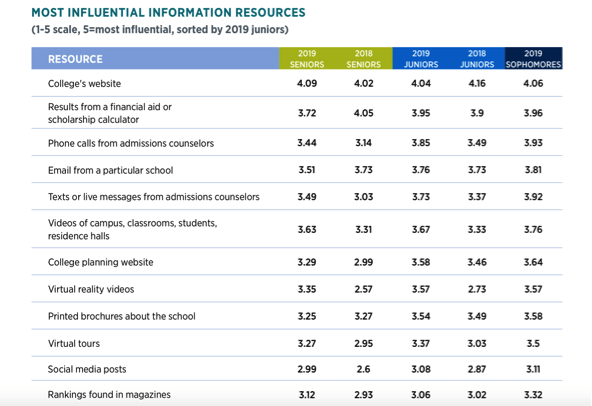
Task: Select Email from a particular school row
Action: click(297, 170)
